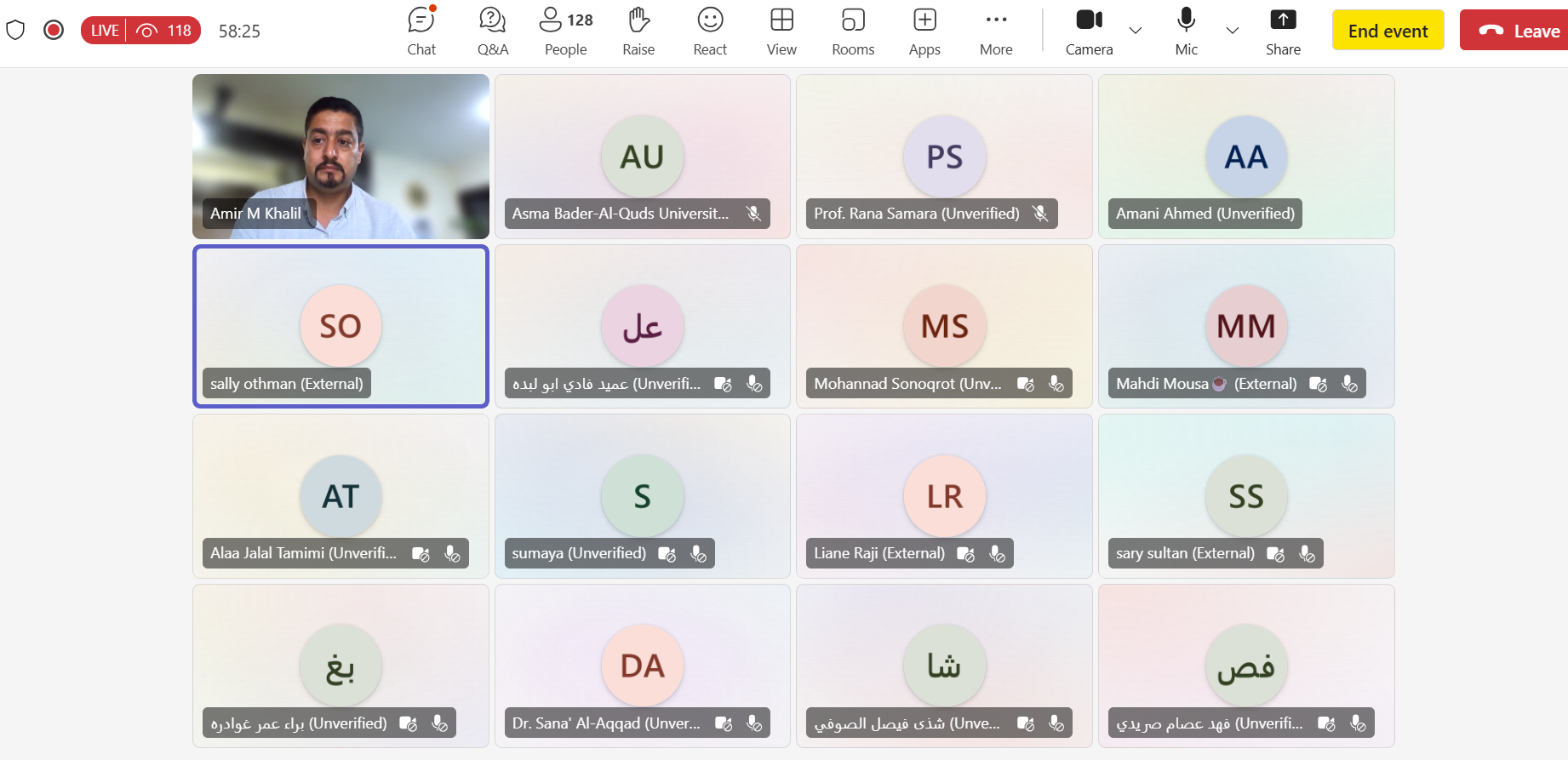Open the Chat panel
This screenshot has height=760, width=1568.
(421, 31)
